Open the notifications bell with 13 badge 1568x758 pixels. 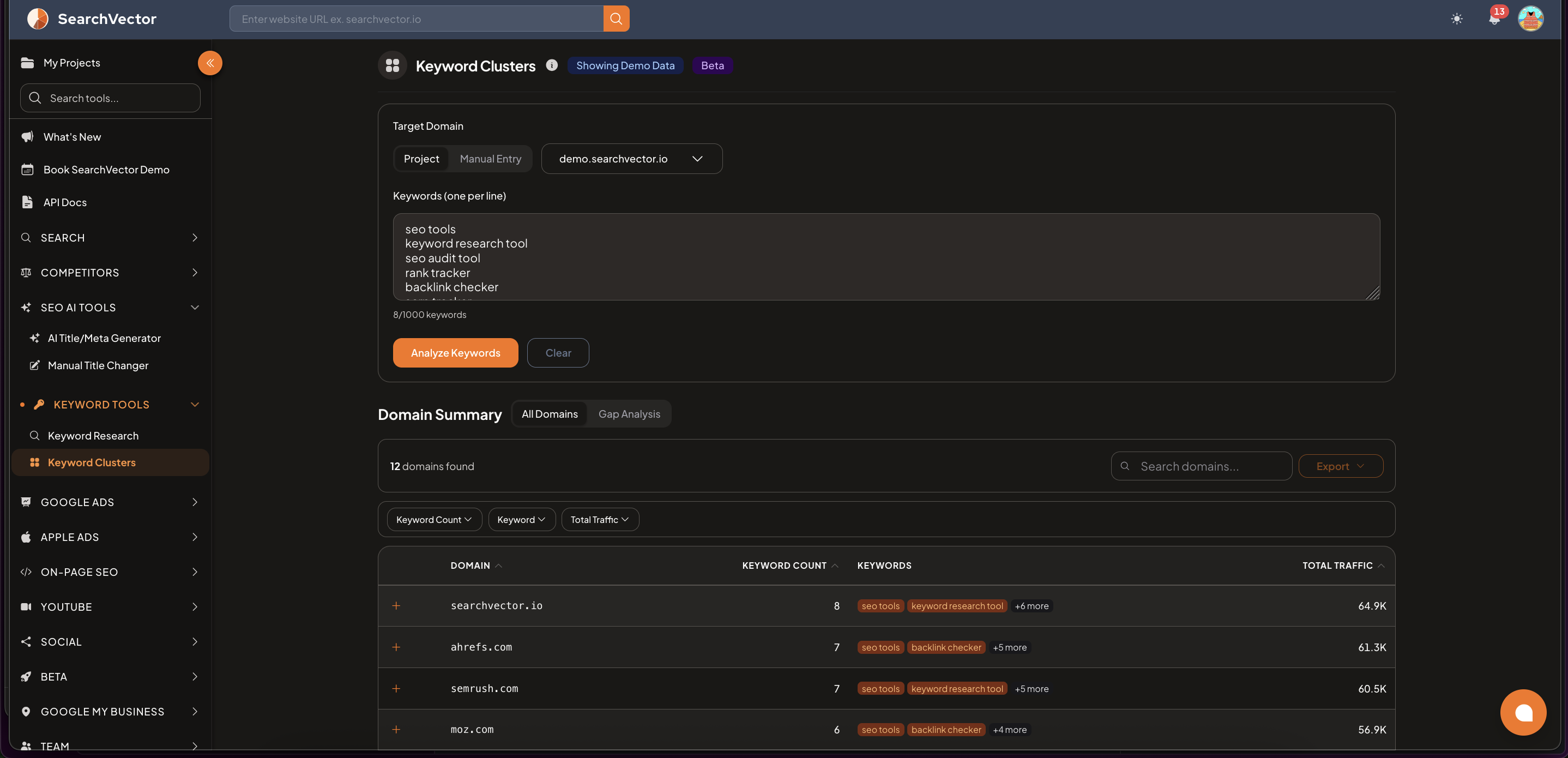coord(1494,19)
